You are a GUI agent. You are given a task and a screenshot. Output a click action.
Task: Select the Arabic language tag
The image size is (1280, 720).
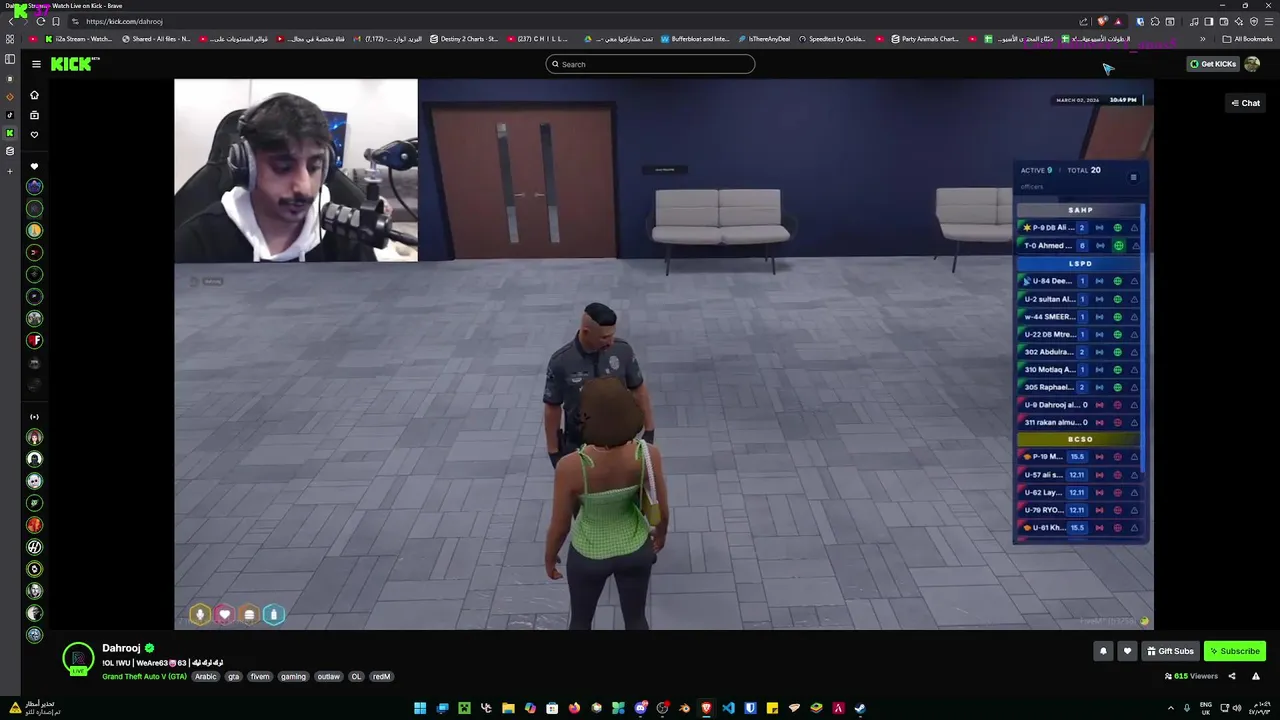pyautogui.click(x=205, y=676)
